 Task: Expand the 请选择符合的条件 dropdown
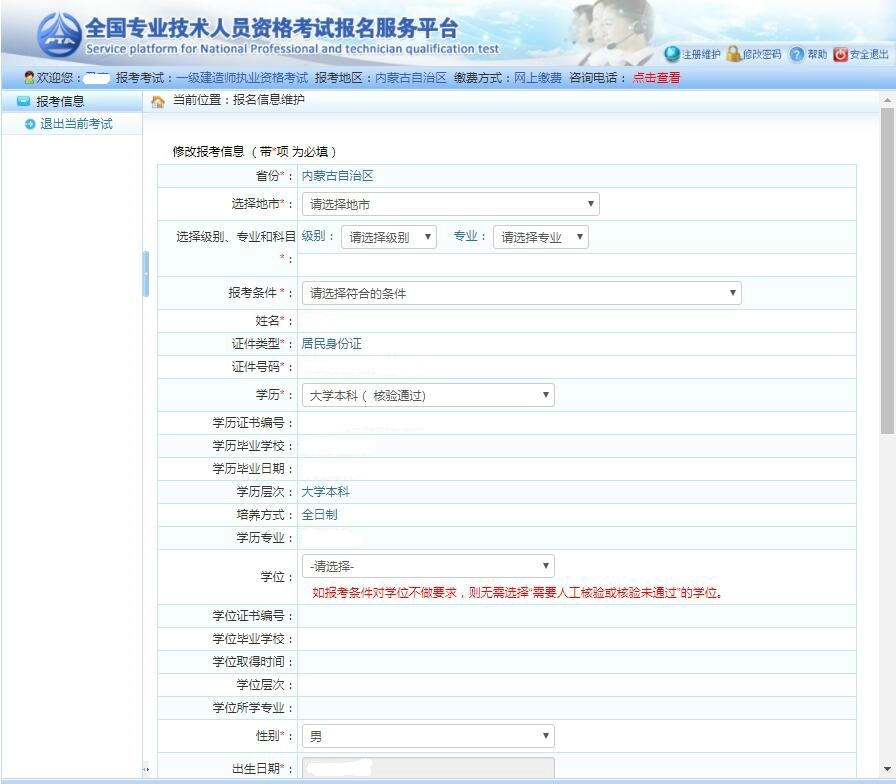(521, 293)
